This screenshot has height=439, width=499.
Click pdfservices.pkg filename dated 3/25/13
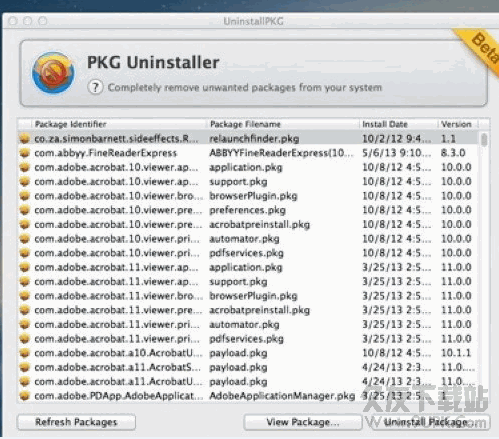click(x=246, y=339)
